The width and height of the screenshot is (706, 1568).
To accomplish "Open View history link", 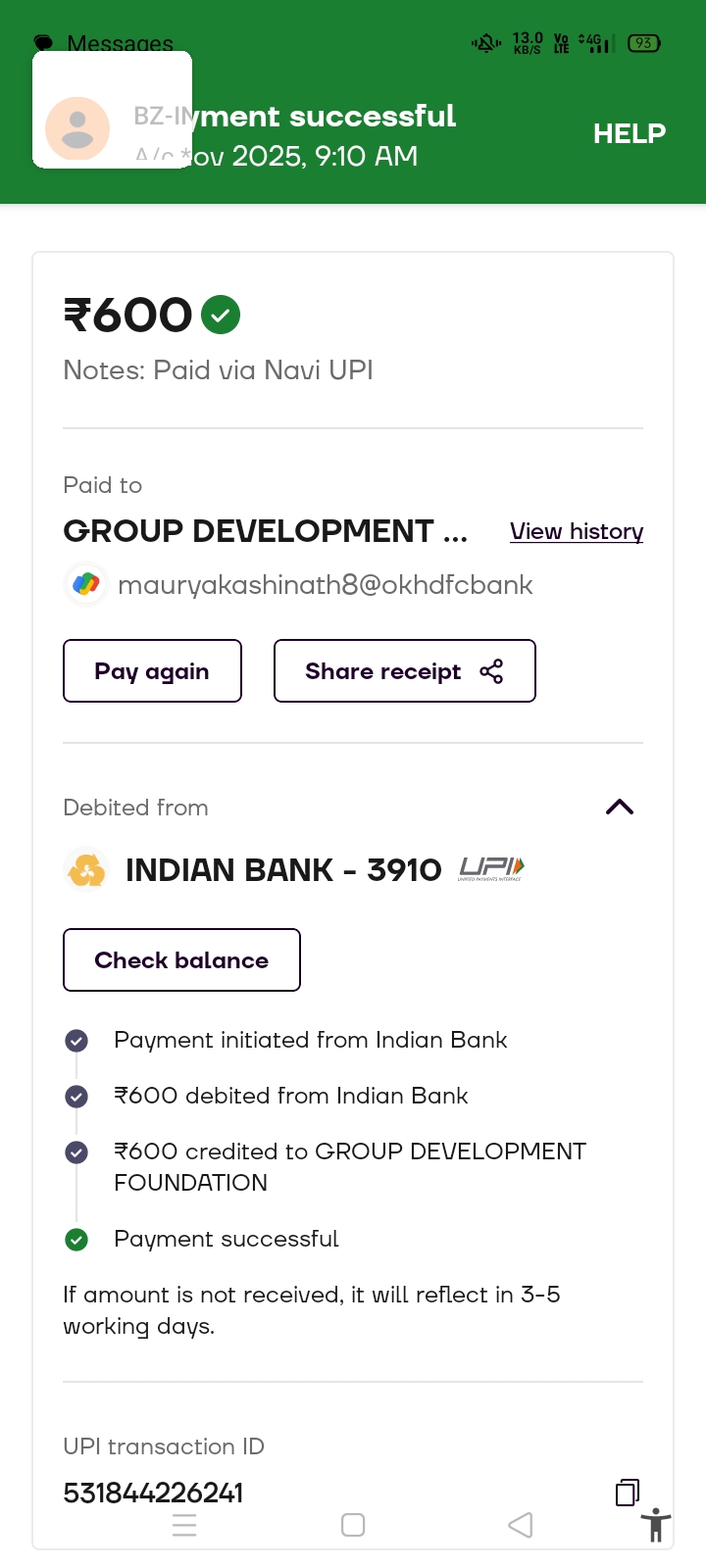I will pyautogui.click(x=577, y=531).
